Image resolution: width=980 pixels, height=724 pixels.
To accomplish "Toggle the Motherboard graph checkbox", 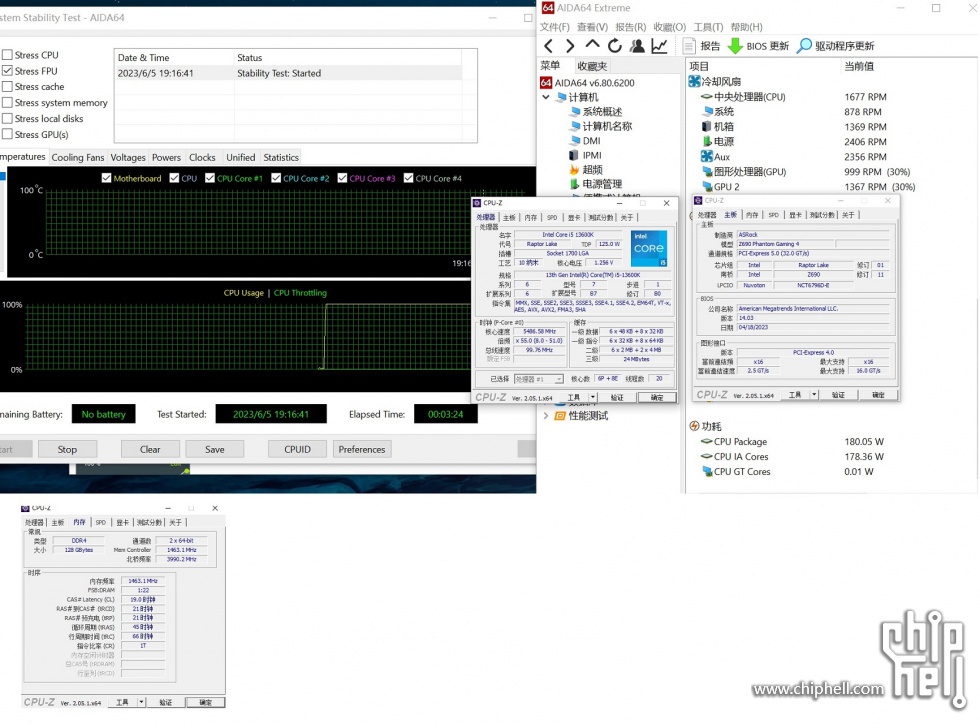I will [106, 178].
